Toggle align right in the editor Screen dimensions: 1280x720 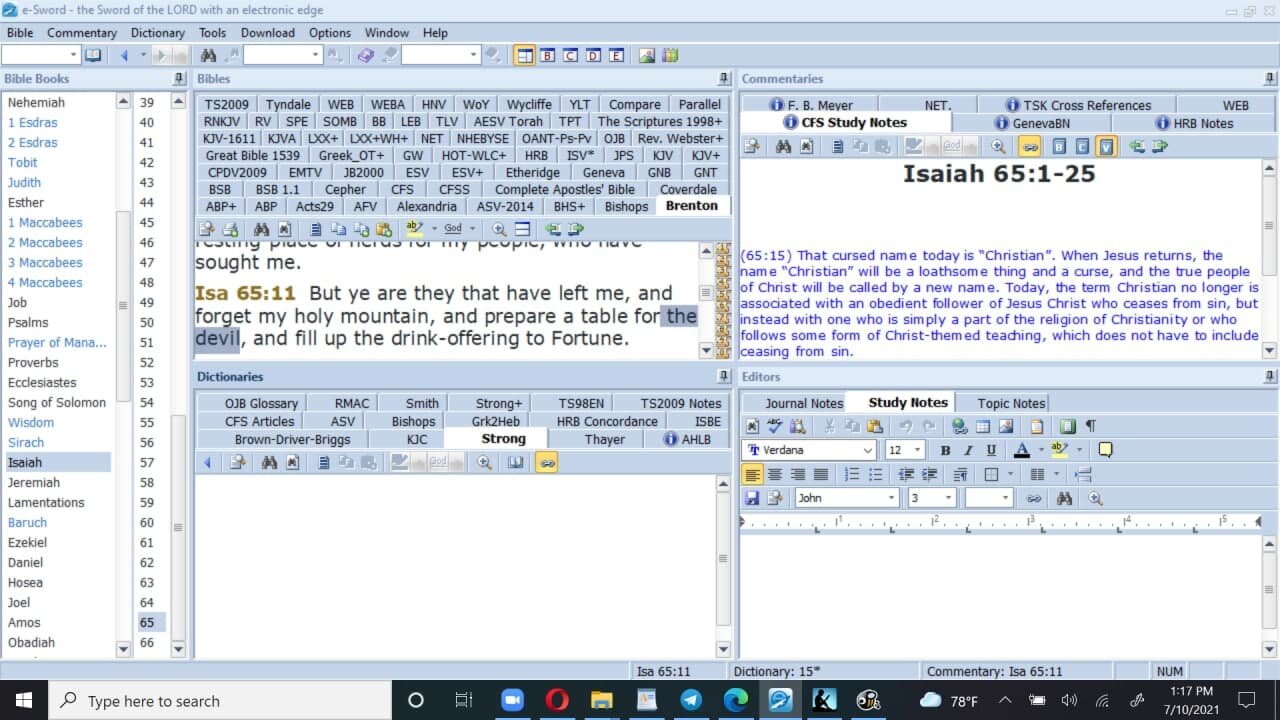798,474
